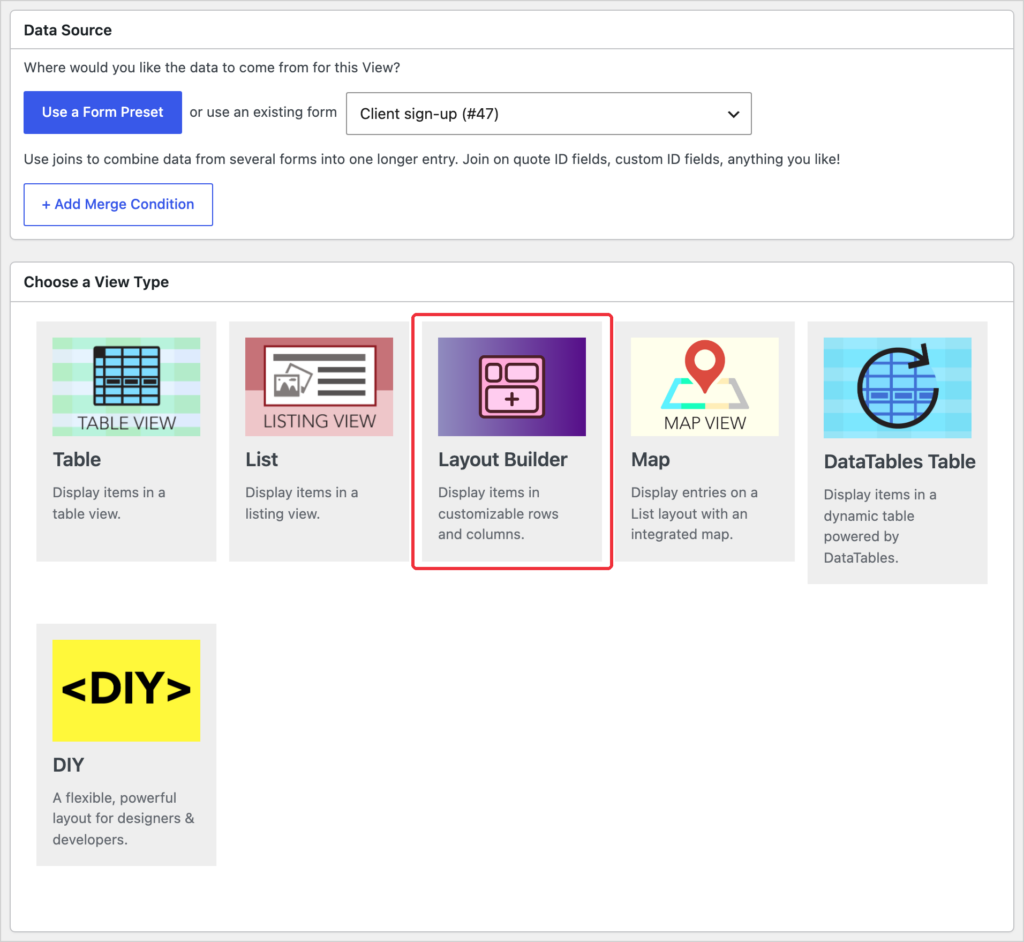Click the DataTables Table title
Screen dimensions: 1024x942
pos(899,462)
